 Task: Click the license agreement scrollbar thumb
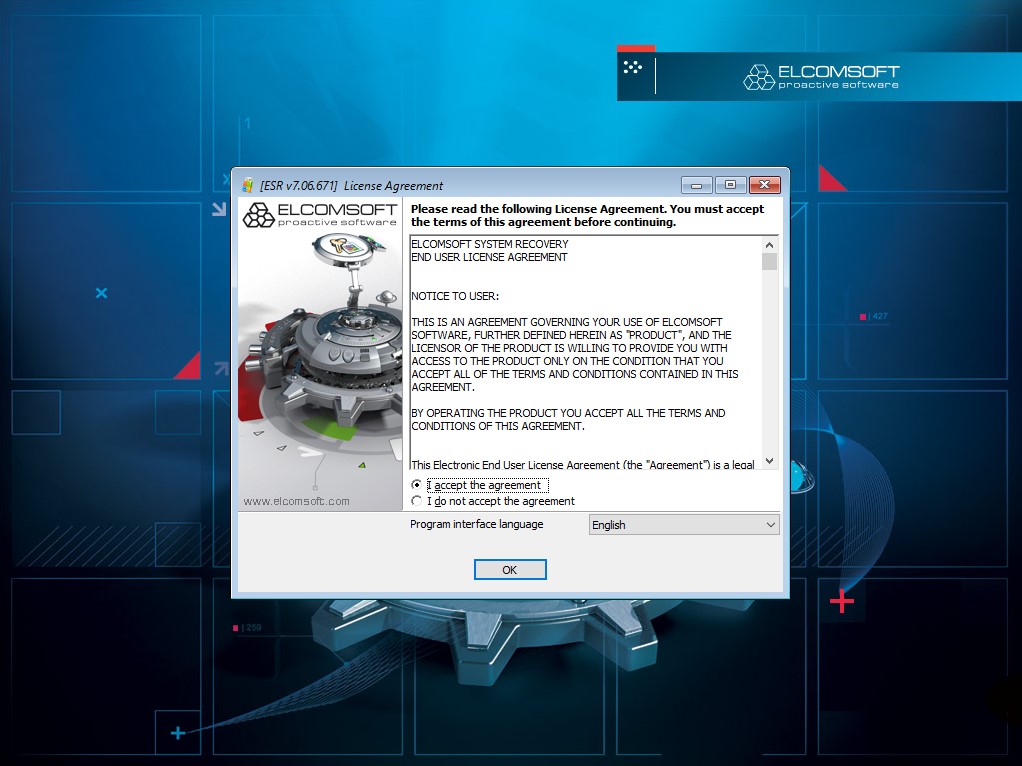point(769,262)
